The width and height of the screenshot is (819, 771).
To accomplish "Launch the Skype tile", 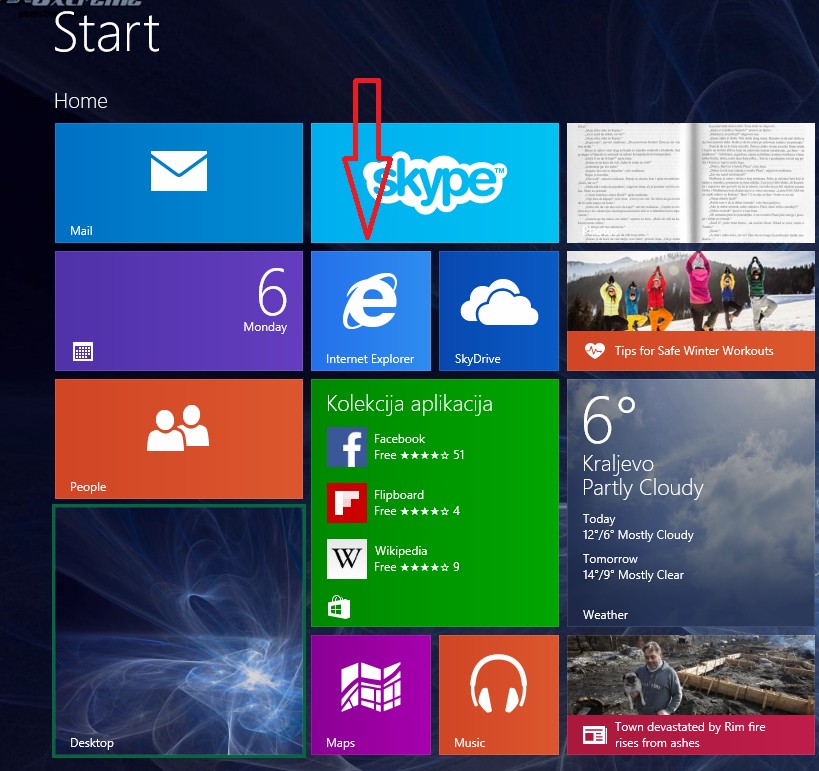I will tap(435, 183).
